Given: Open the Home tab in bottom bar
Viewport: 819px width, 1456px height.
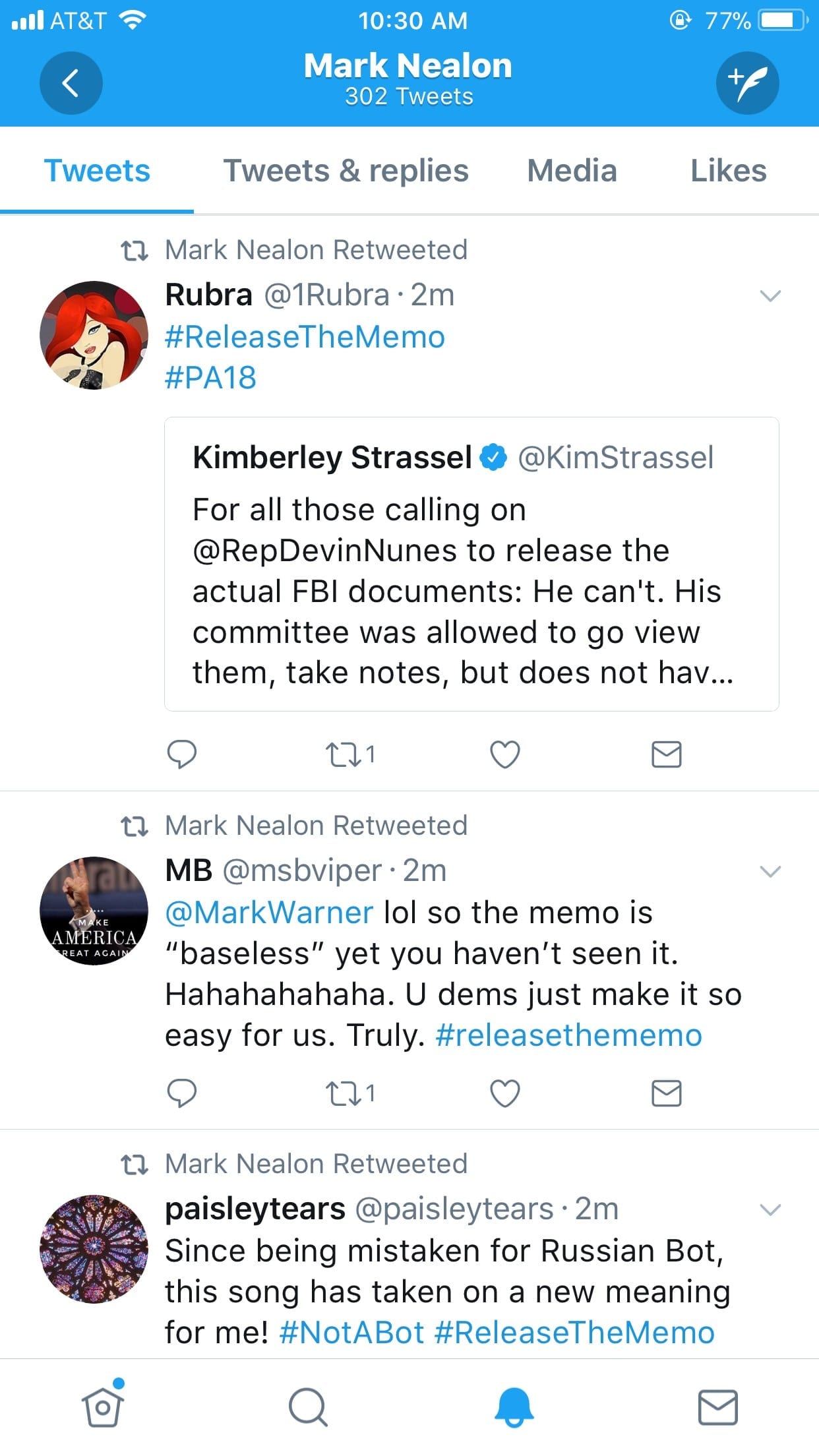Looking at the screenshot, I should [x=103, y=1406].
